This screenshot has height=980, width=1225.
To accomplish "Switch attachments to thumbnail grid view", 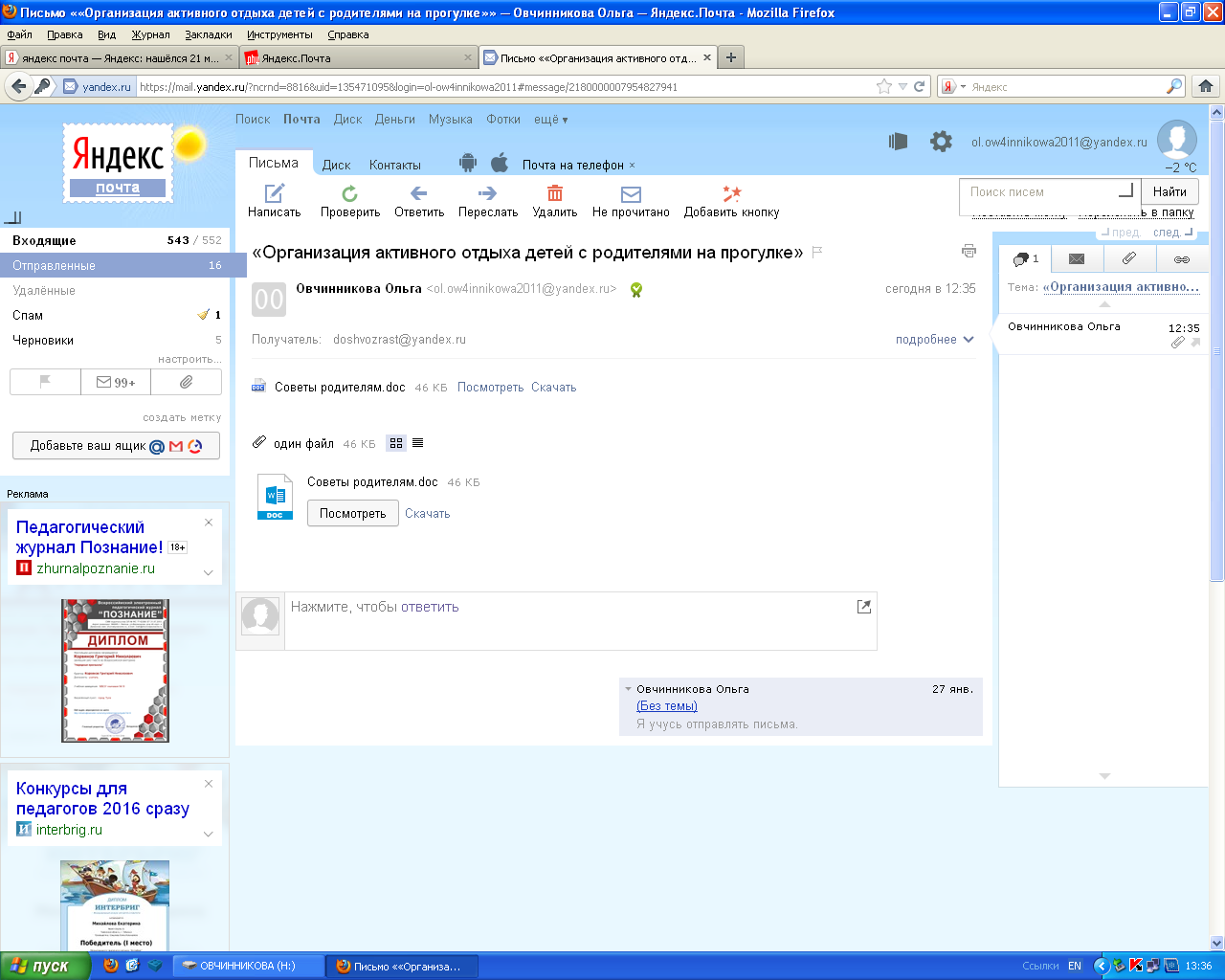I will [396, 443].
